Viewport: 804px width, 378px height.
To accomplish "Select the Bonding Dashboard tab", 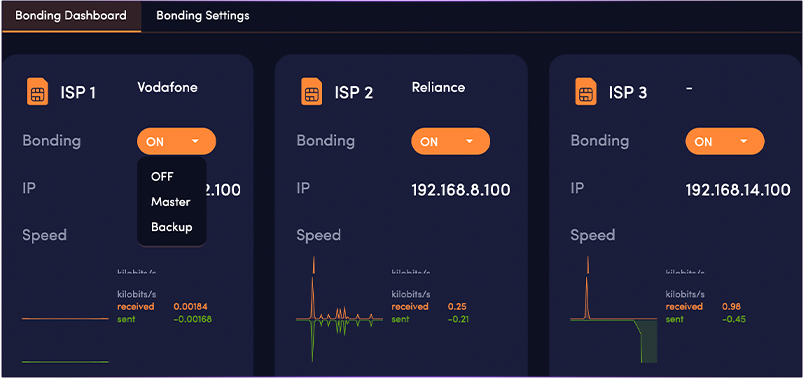I will 71,16.
